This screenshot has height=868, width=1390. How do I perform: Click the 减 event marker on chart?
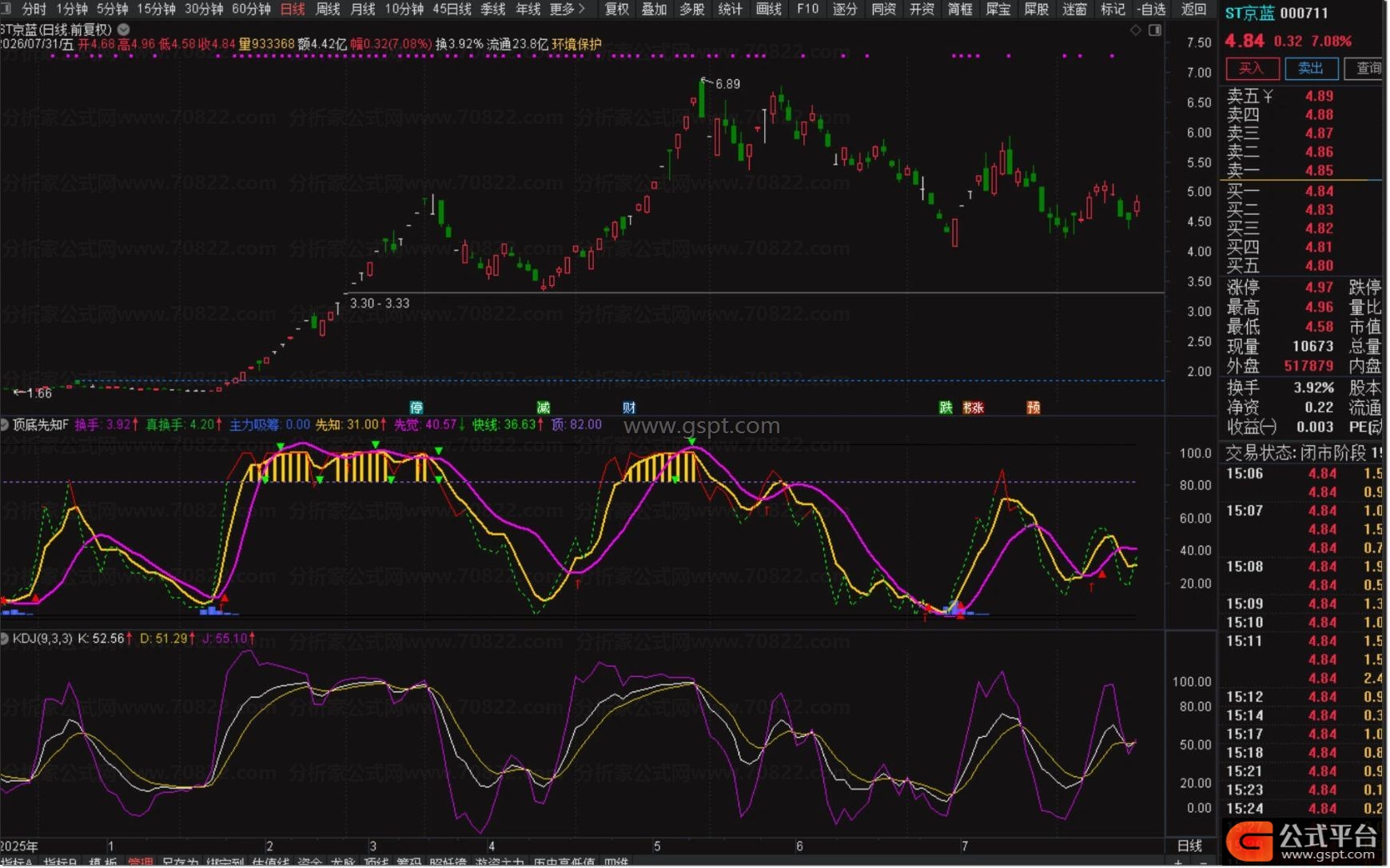[544, 408]
